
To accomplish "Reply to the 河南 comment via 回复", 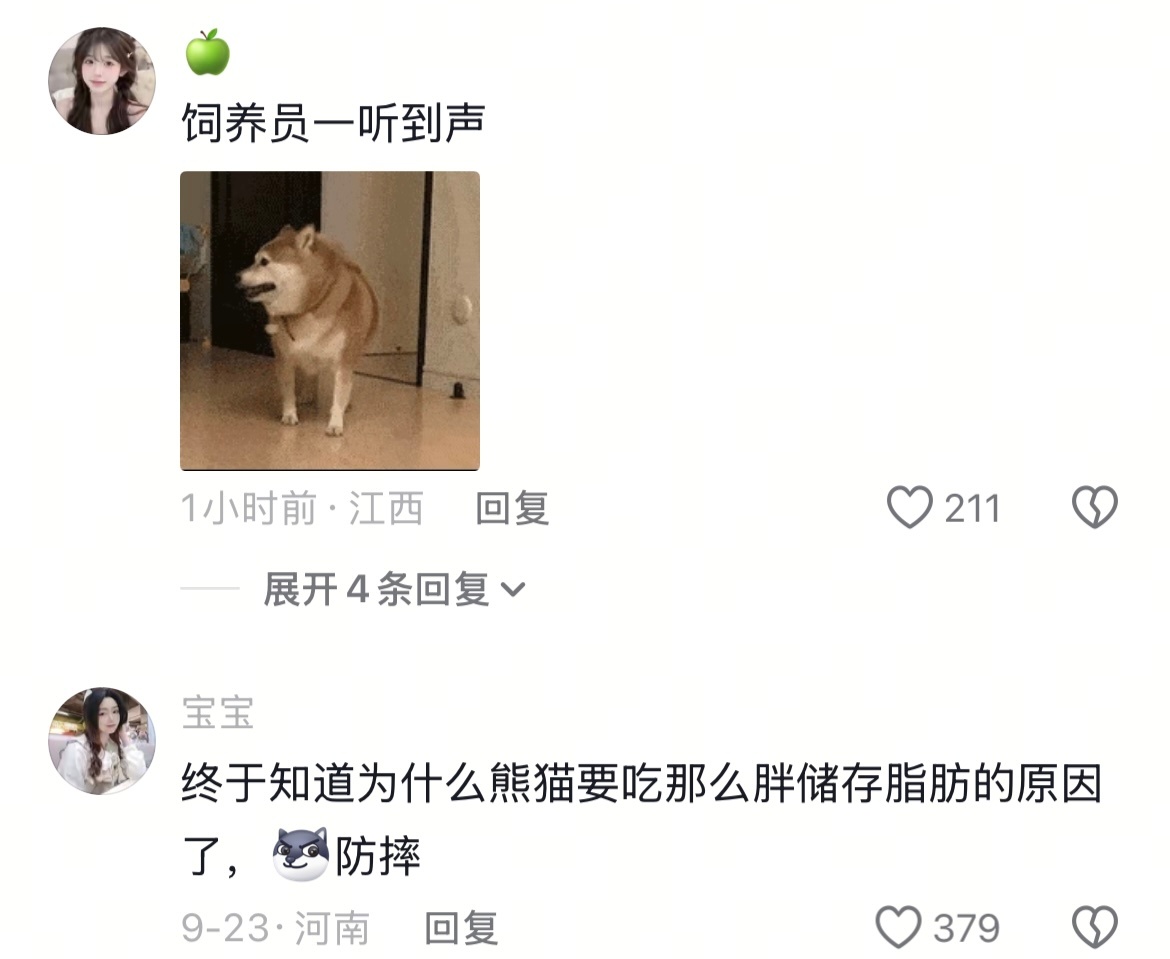I will click(x=461, y=928).
